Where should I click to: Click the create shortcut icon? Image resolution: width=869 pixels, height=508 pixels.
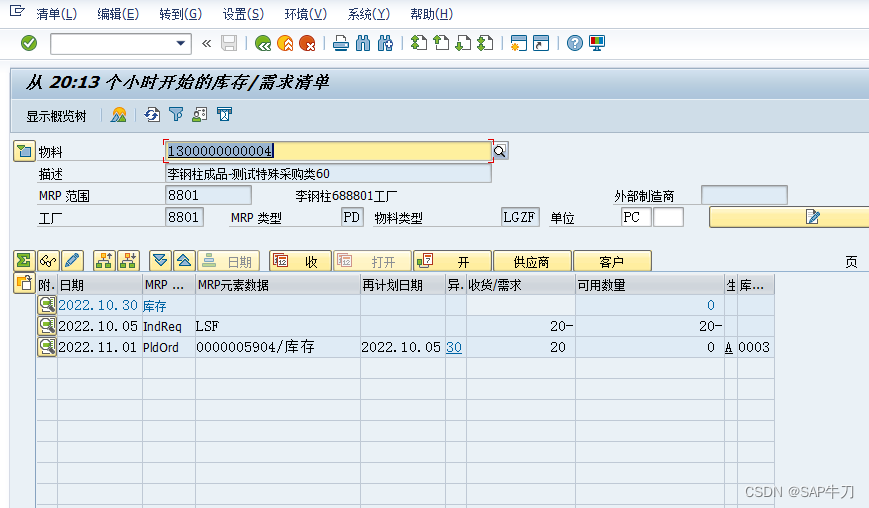point(541,43)
